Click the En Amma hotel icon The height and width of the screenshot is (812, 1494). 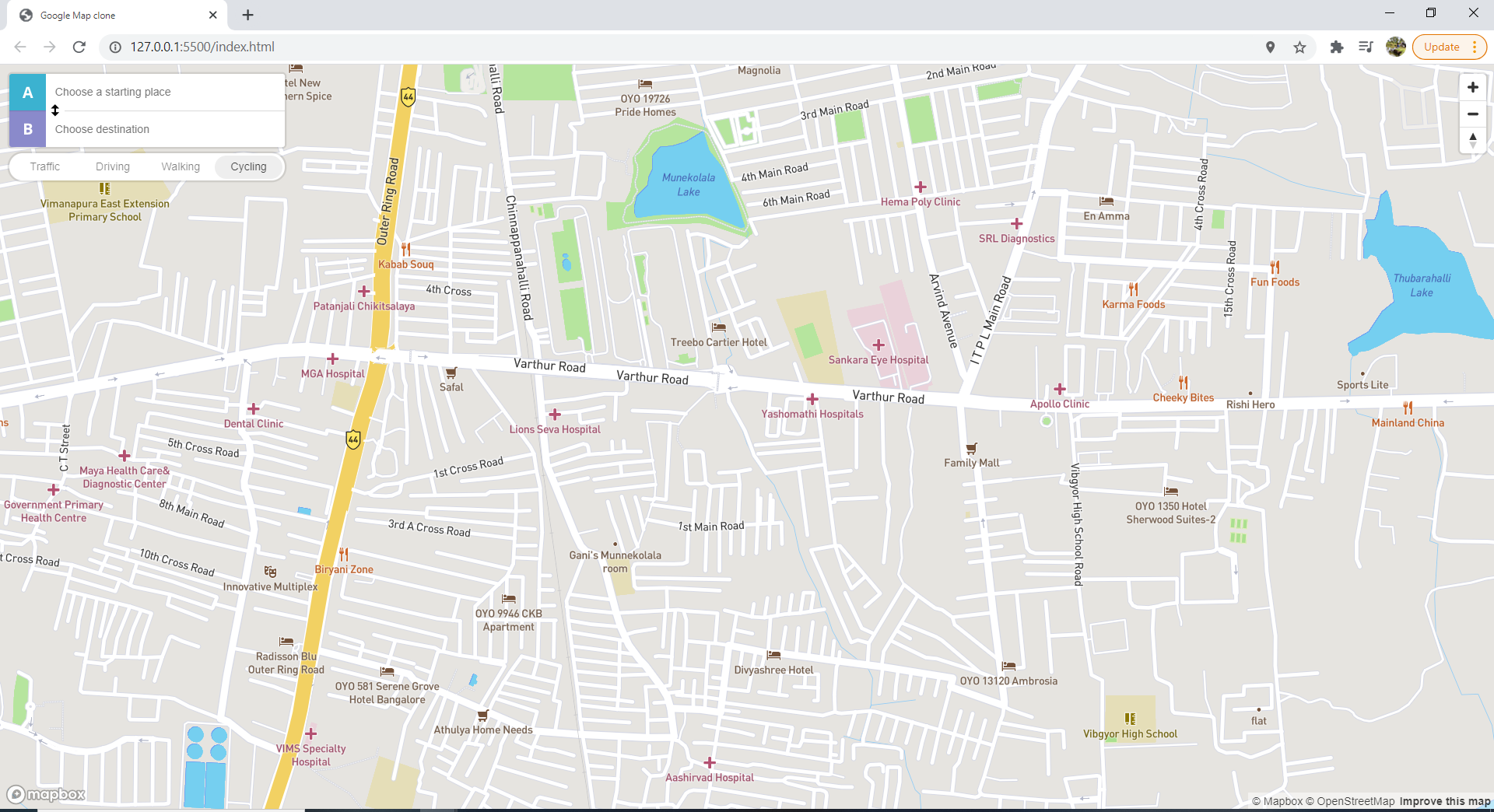[x=1106, y=201]
